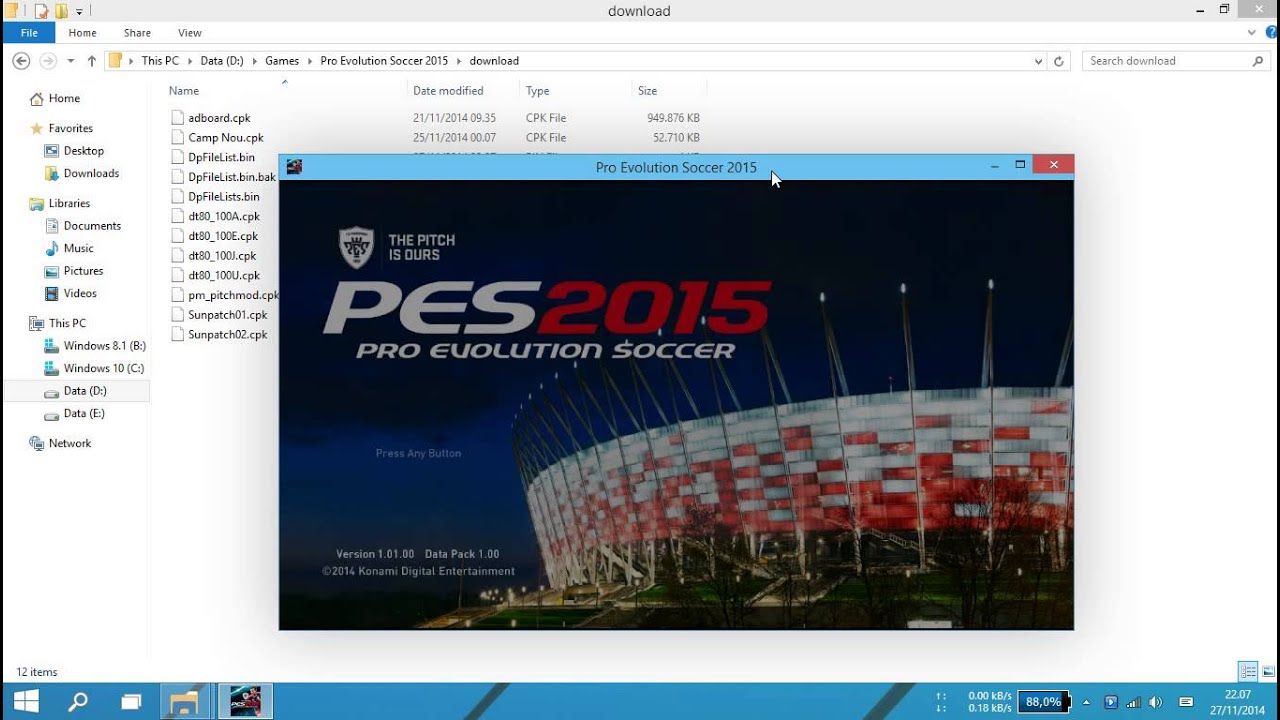
Task: Select the dt80_100E.cpk file
Action: (x=223, y=236)
